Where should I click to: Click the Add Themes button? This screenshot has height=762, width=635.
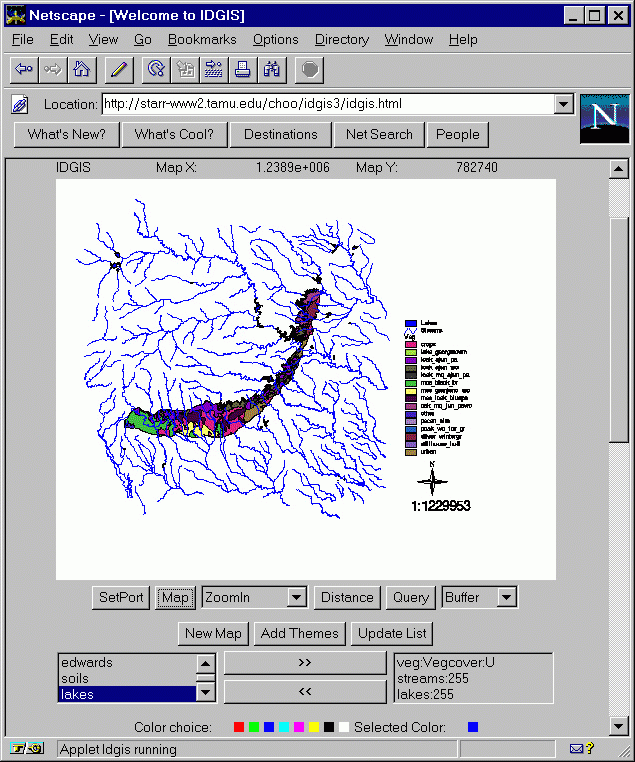(x=299, y=634)
